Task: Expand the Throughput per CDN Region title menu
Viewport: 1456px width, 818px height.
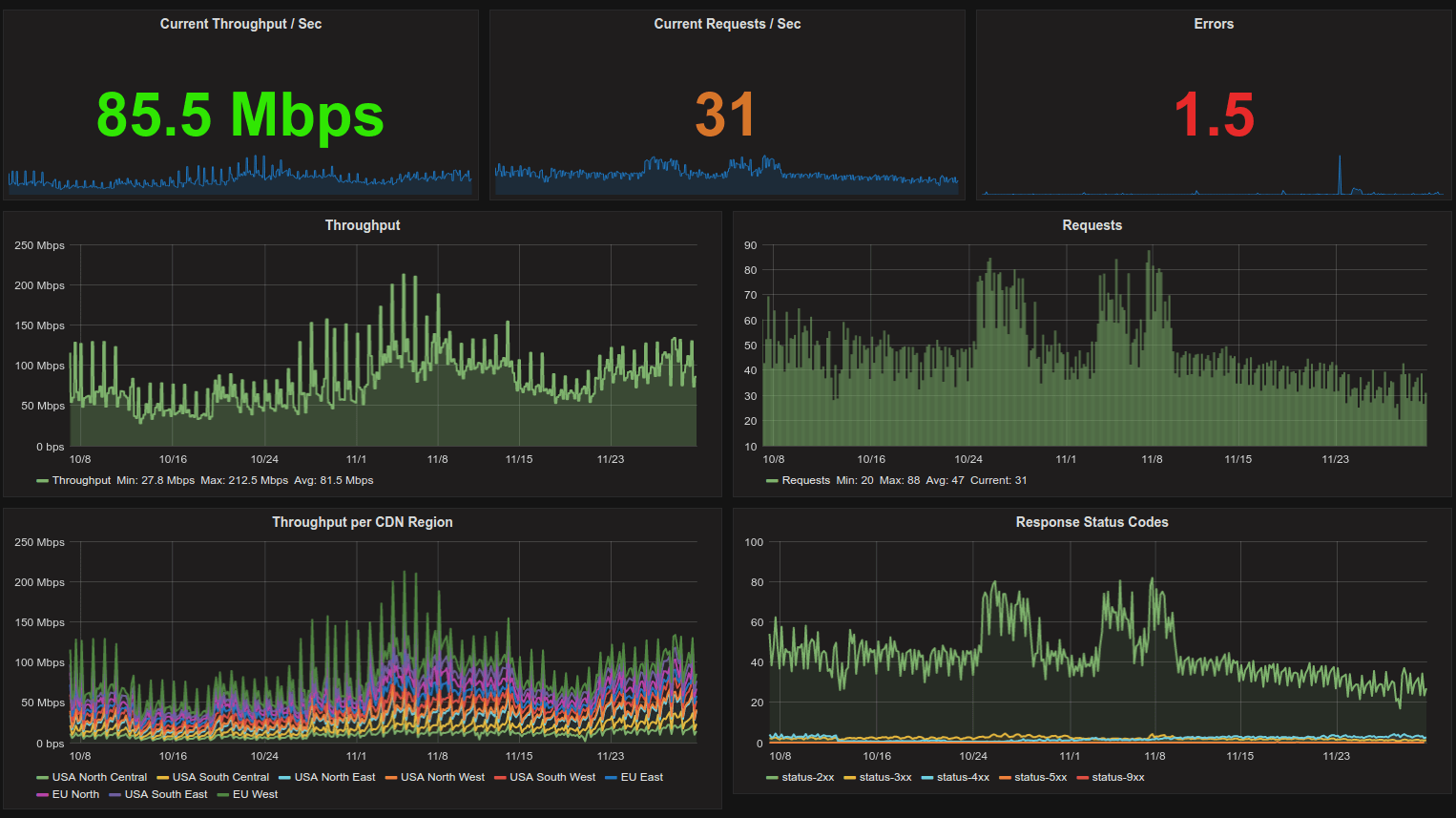Action: coord(363,522)
